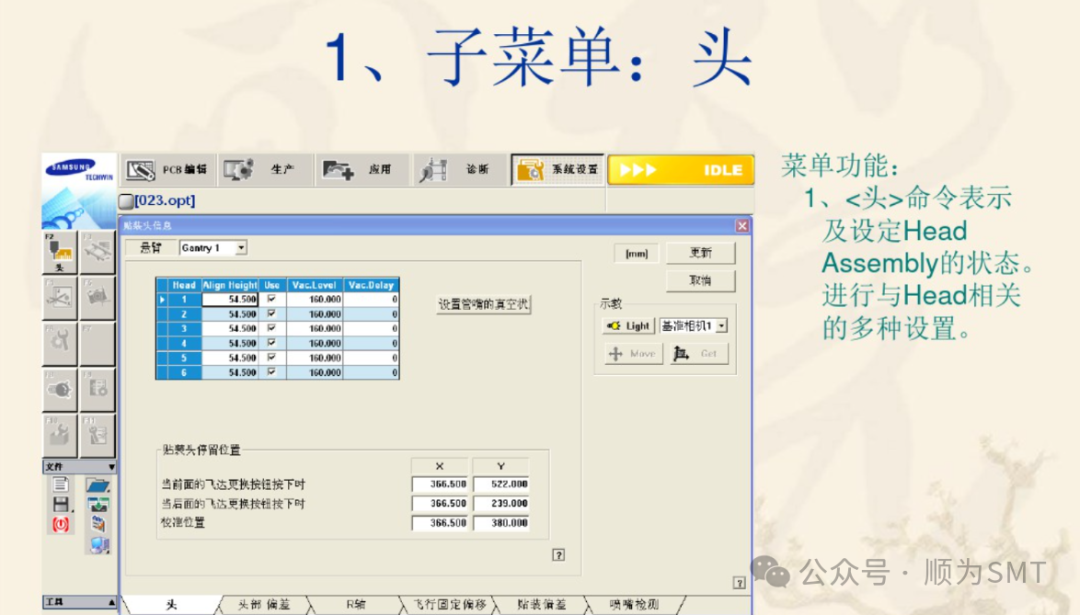Screen dimensions: 1080x615
Task: Click the F11 sidebar icon
Action: [97, 435]
